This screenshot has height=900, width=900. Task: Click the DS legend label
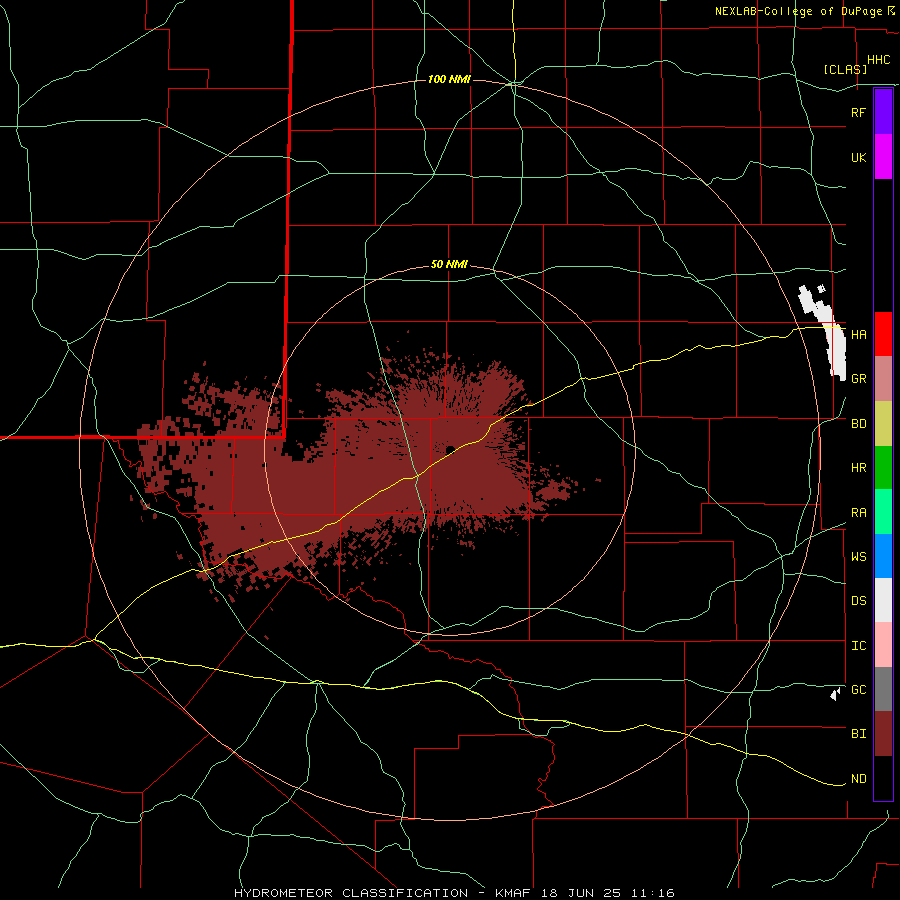(858, 601)
